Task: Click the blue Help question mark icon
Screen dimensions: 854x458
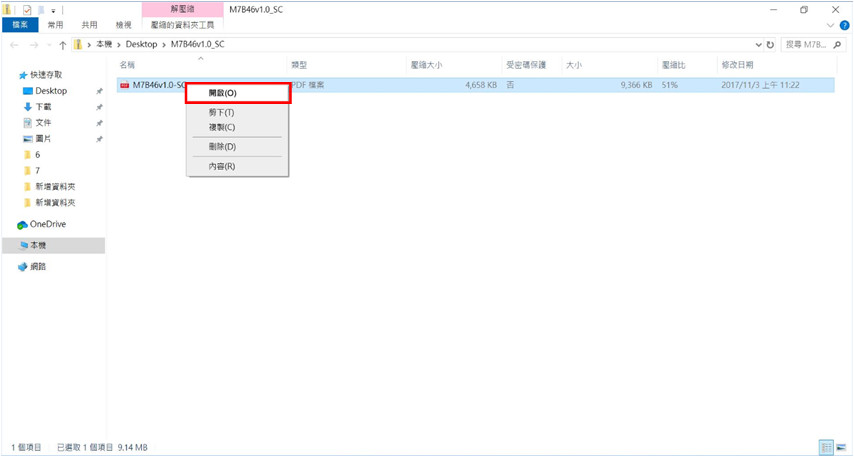Action: click(844, 25)
